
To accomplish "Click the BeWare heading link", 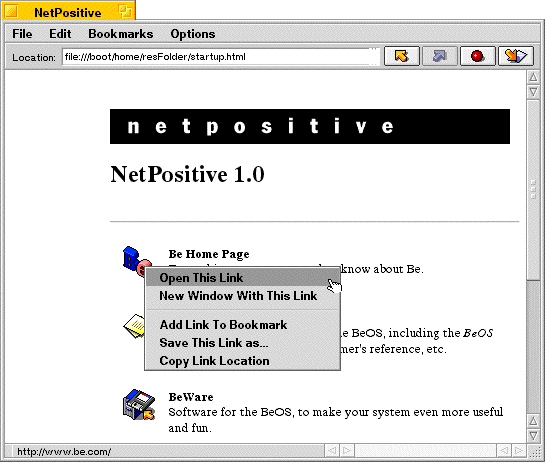I will coord(191,397).
